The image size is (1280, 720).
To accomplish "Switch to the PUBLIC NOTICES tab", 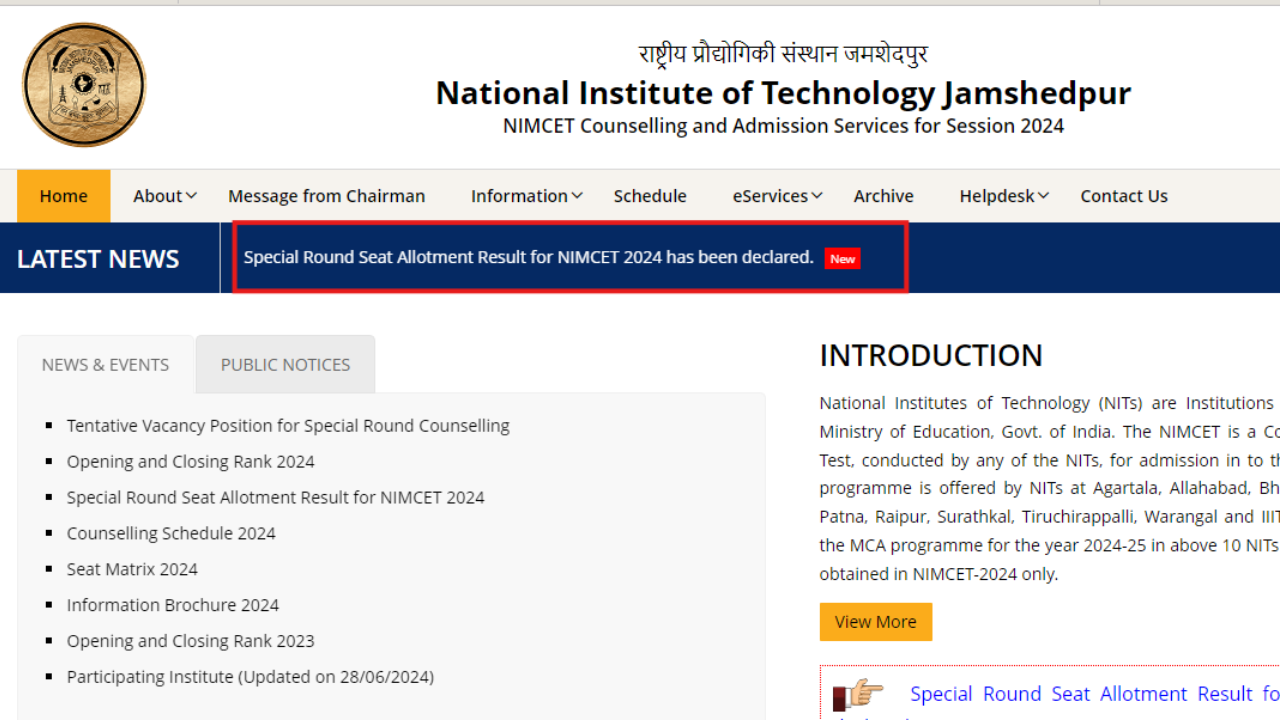I will point(285,365).
